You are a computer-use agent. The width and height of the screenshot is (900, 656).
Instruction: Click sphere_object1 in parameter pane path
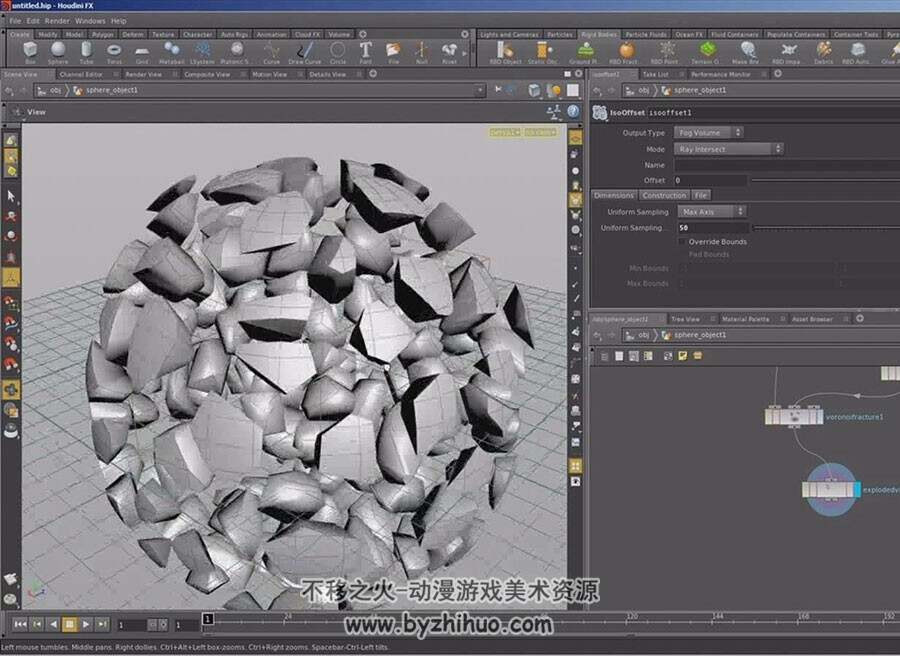pyautogui.click(x=700, y=90)
